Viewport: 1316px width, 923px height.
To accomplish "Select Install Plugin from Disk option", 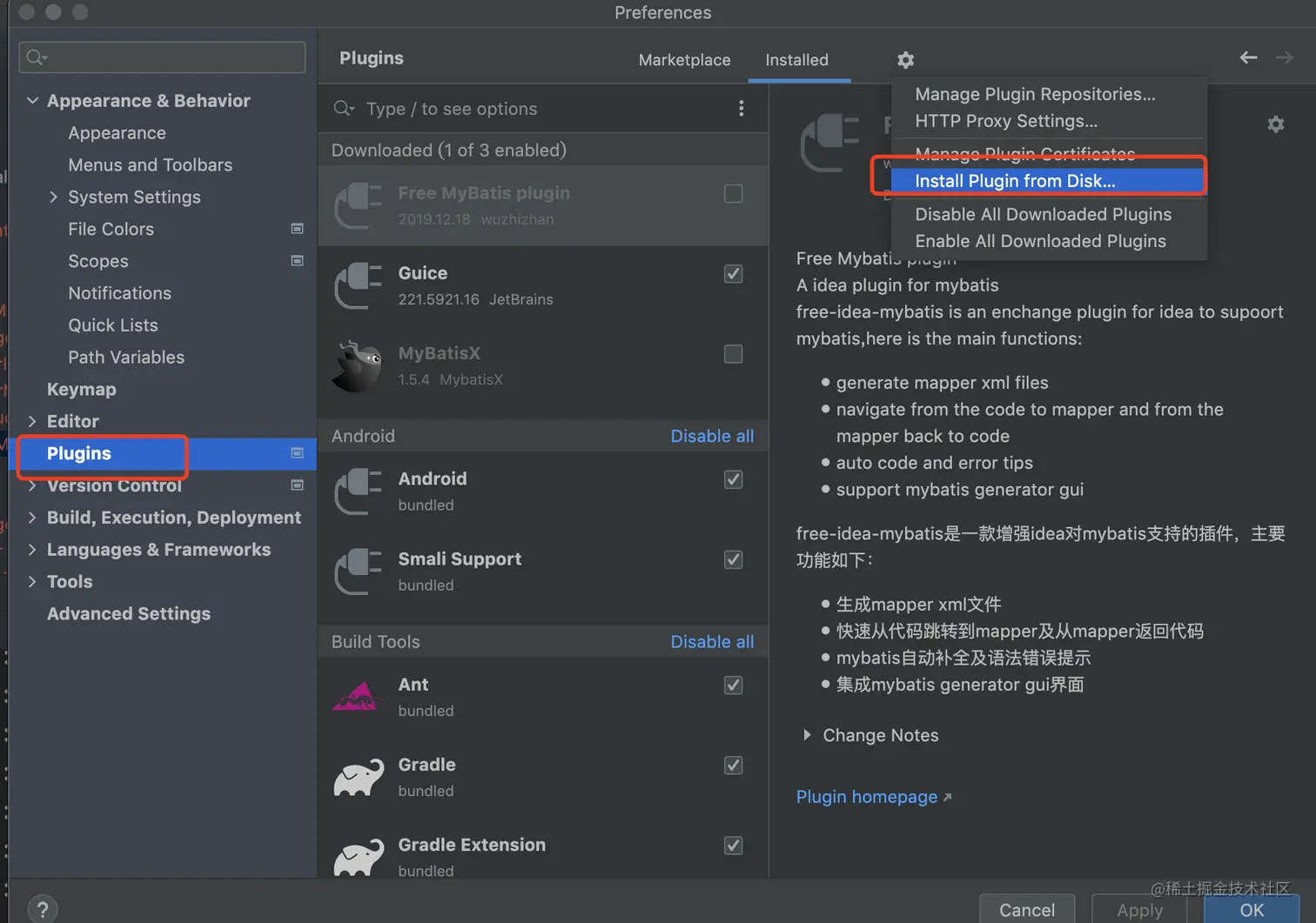I will click(x=1049, y=181).
